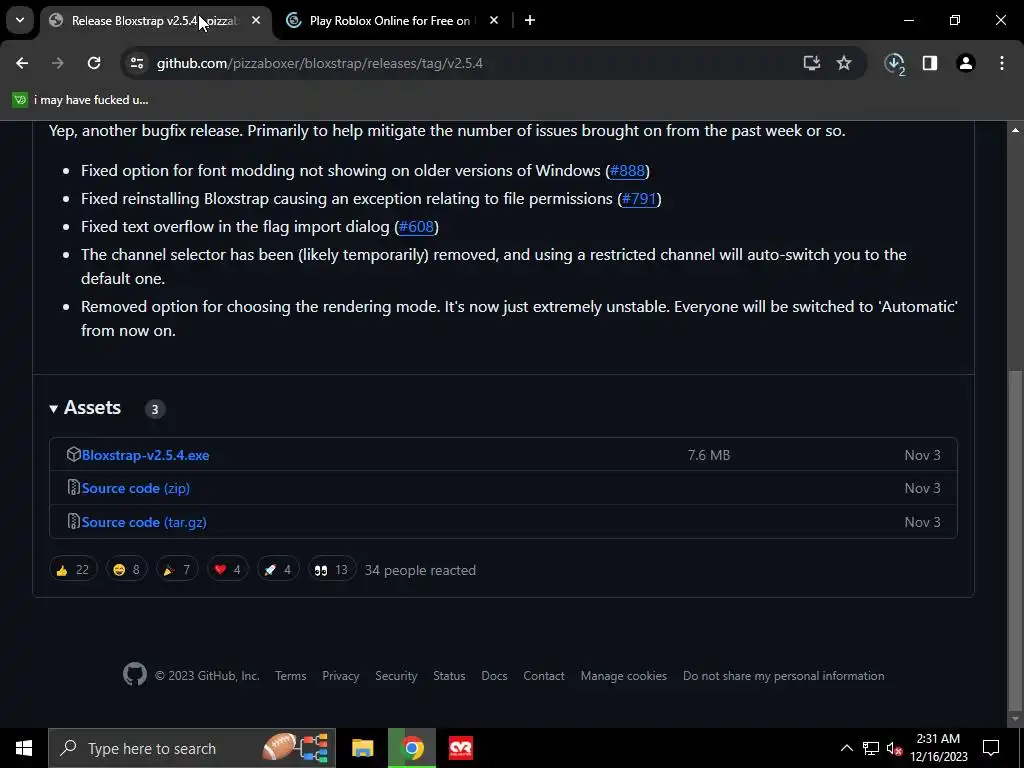Click Do not share my personal information
Viewport: 1024px width, 768px height.
784,676
